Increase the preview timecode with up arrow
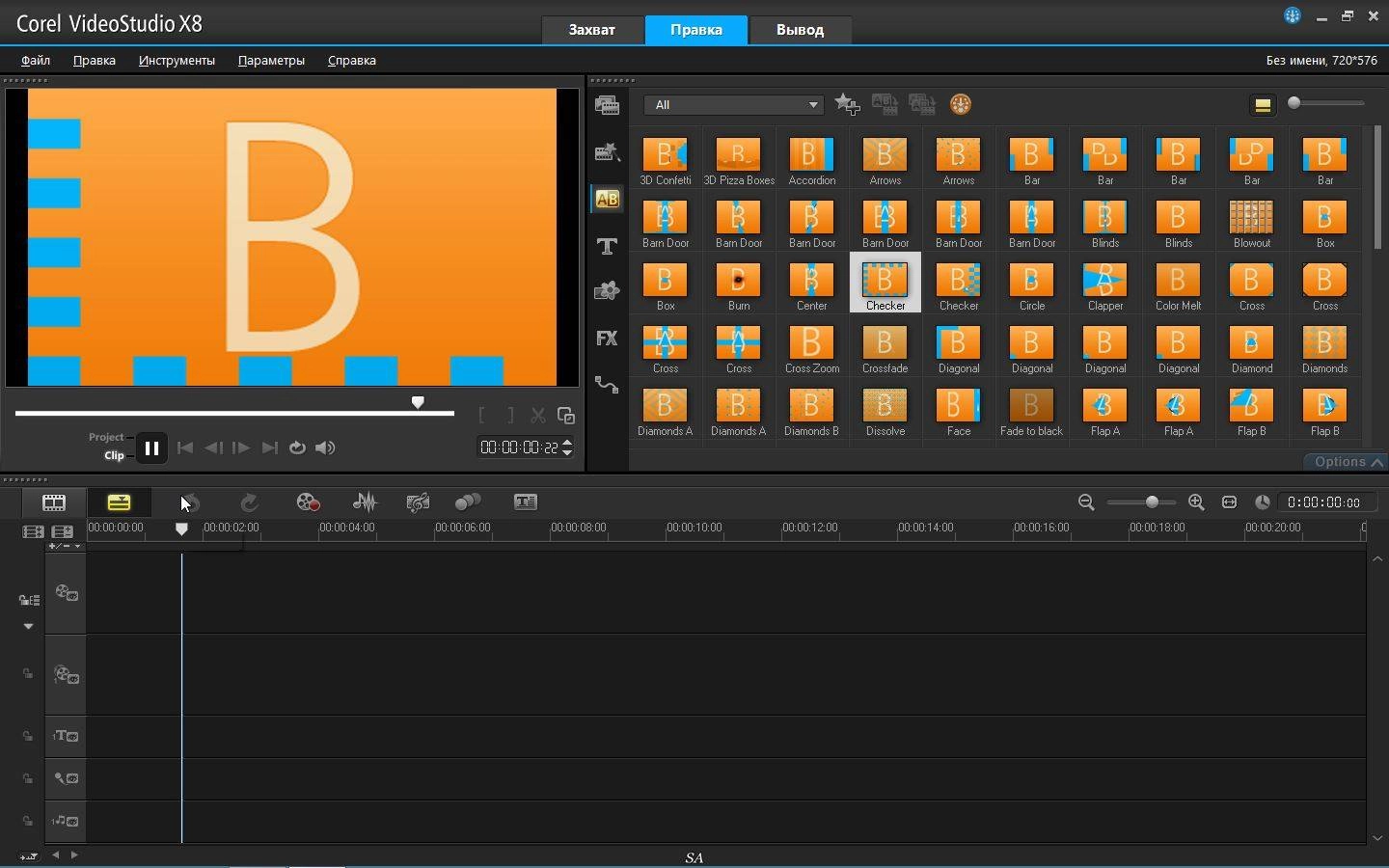 tap(567, 442)
